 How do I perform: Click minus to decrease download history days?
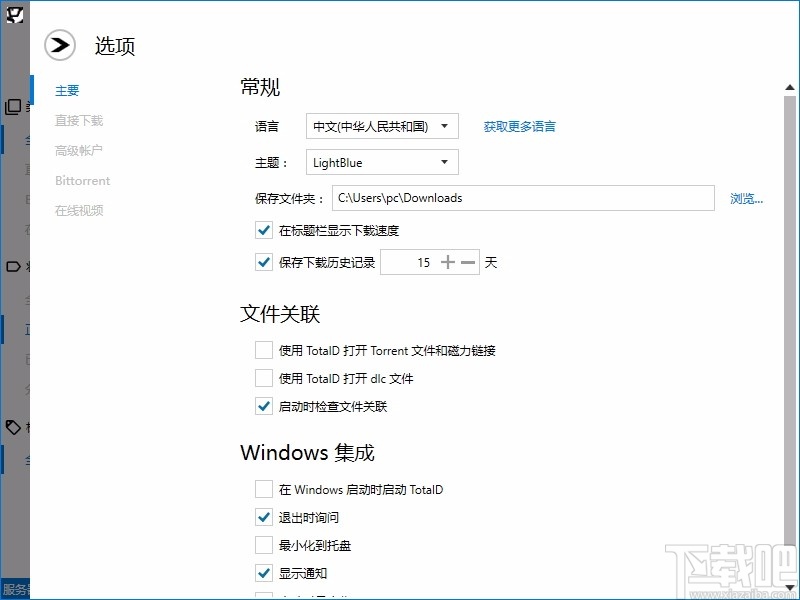466,261
